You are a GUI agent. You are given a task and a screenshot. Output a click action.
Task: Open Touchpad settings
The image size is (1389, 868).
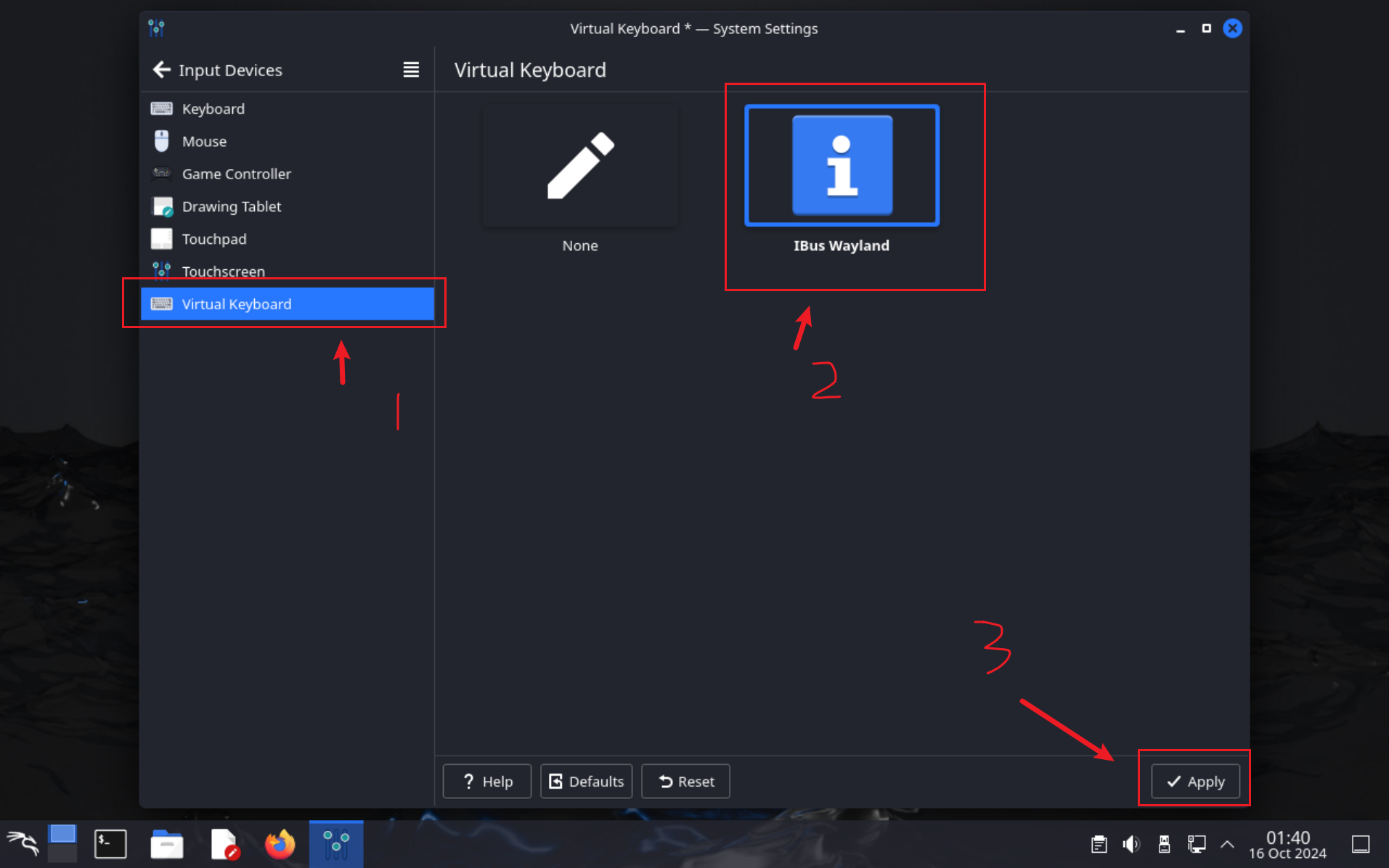click(x=288, y=239)
